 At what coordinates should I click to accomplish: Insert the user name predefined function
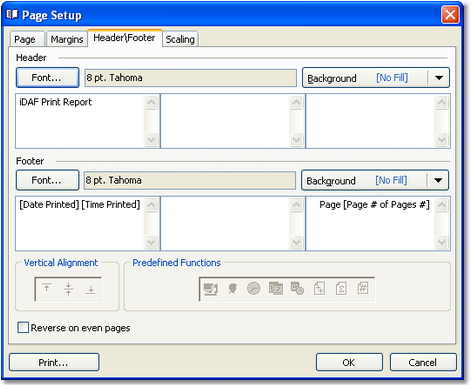pyautogui.click(x=232, y=289)
